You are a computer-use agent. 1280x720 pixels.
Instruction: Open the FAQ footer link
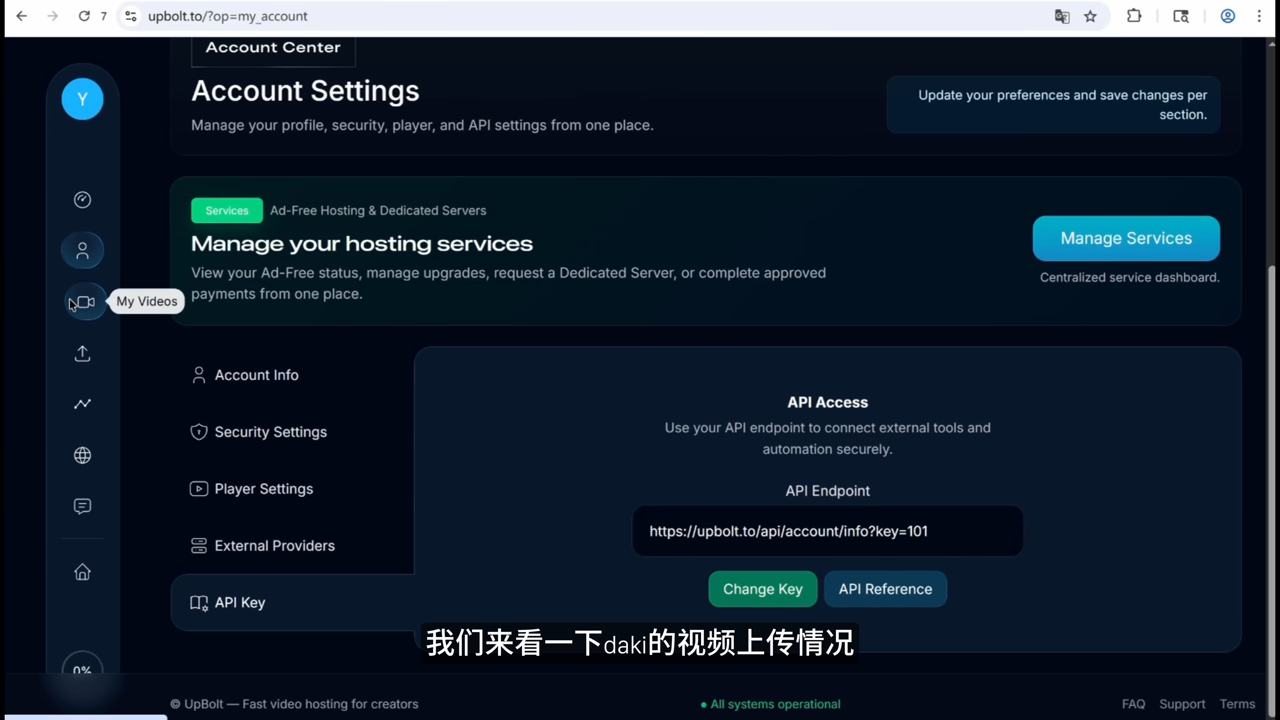pos(1133,704)
